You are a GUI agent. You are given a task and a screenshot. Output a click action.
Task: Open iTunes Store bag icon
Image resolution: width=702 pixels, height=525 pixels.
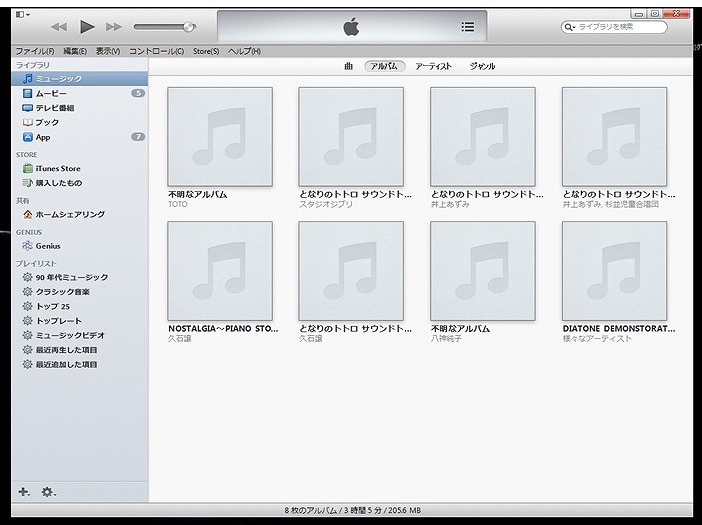coord(28,168)
